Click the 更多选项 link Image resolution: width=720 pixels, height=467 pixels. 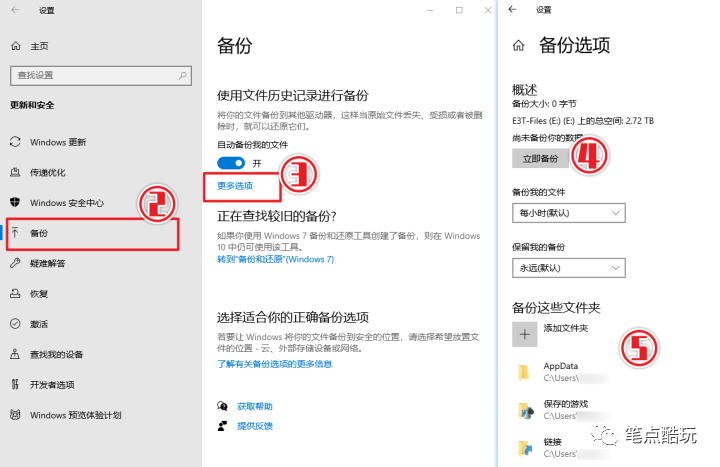pyautogui.click(x=235, y=186)
